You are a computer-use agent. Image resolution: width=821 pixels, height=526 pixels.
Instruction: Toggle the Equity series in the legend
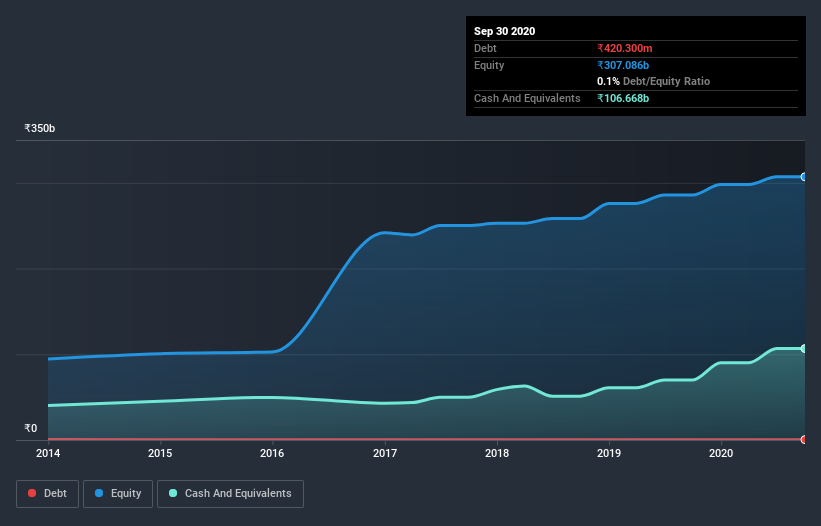(117, 493)
